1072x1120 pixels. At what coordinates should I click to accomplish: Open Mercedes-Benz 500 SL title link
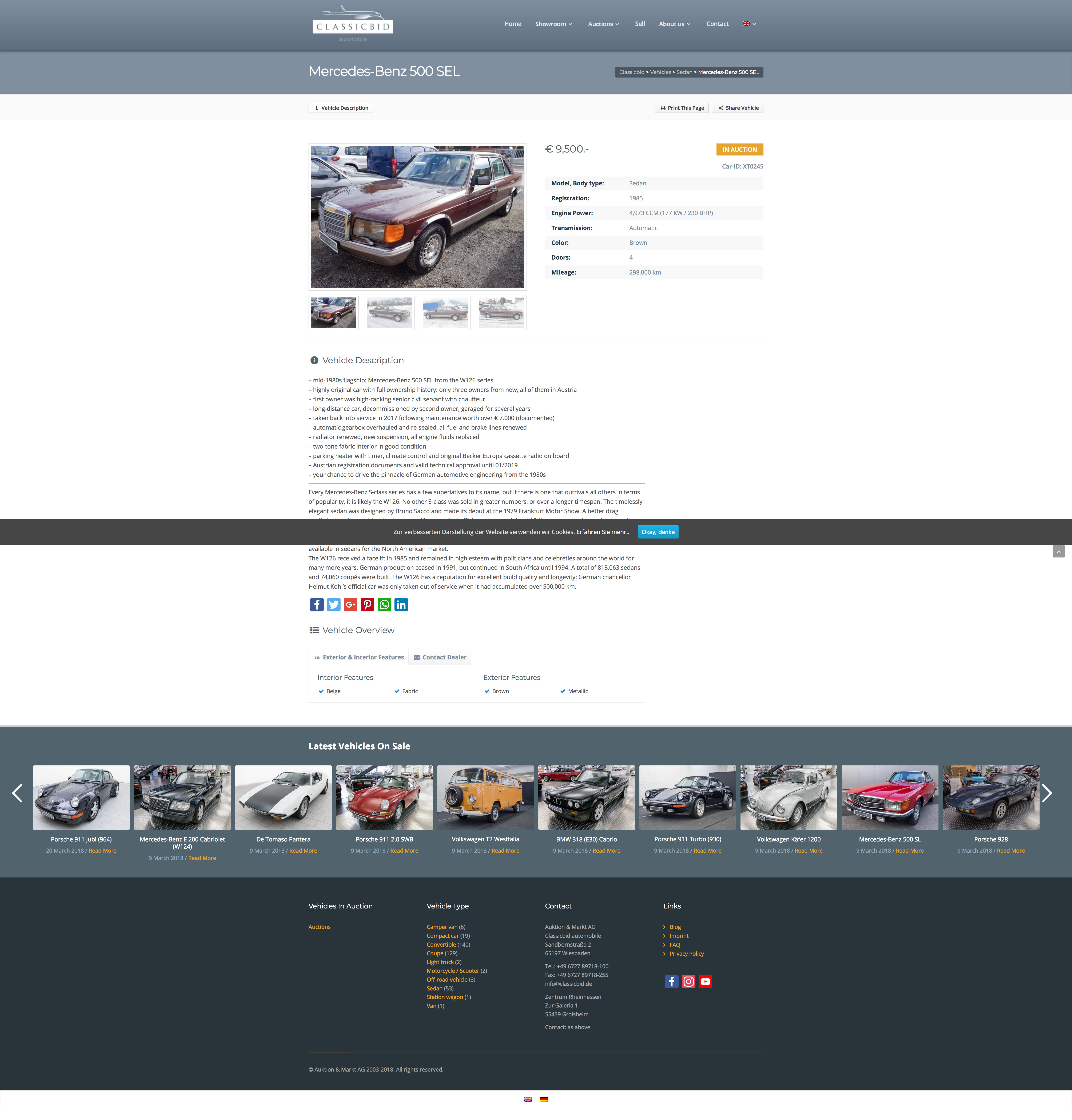pos(890,839)
